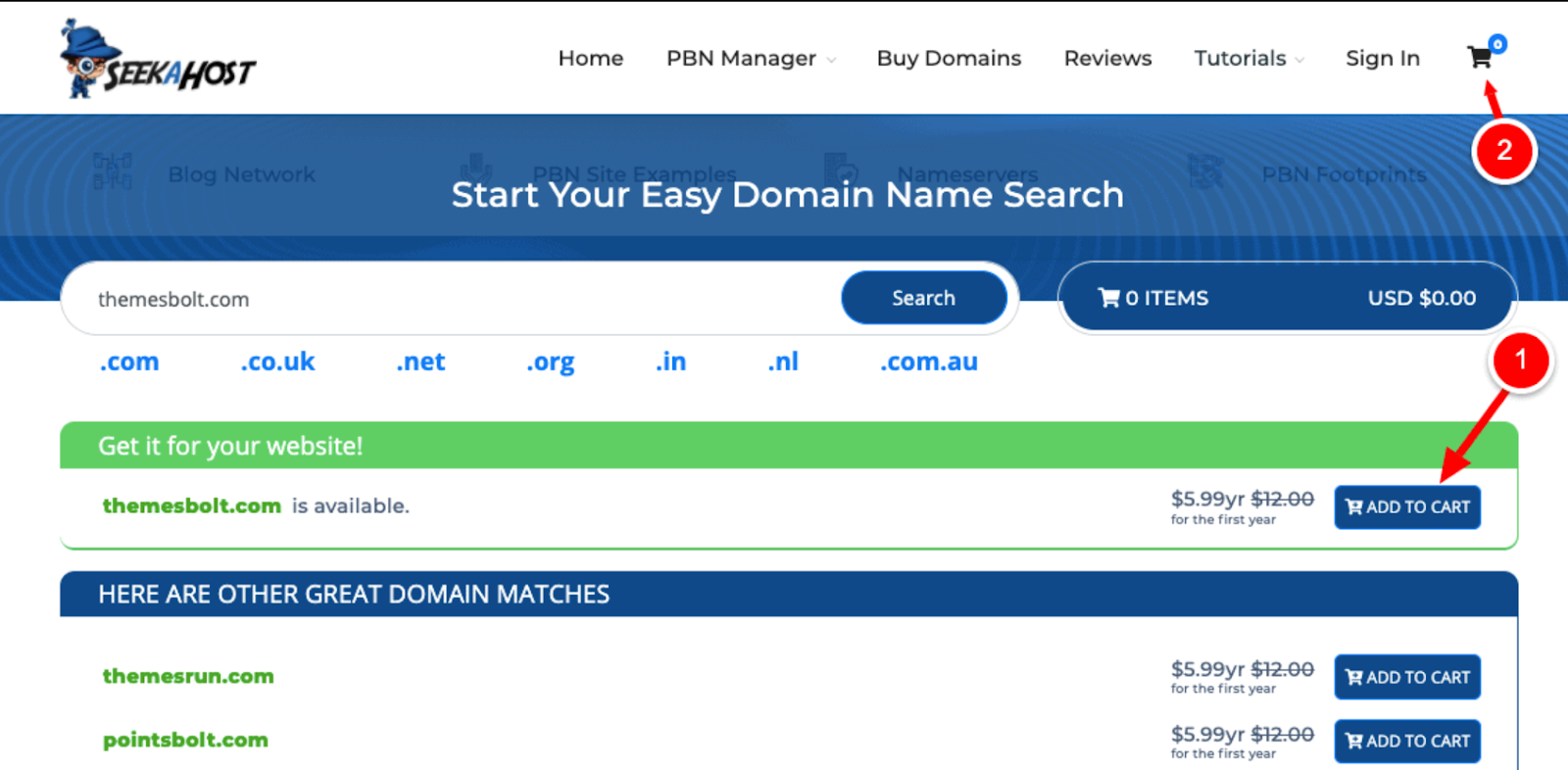Click the cart item count badge
The image size is (1568, 770).
pos(1497,44)
